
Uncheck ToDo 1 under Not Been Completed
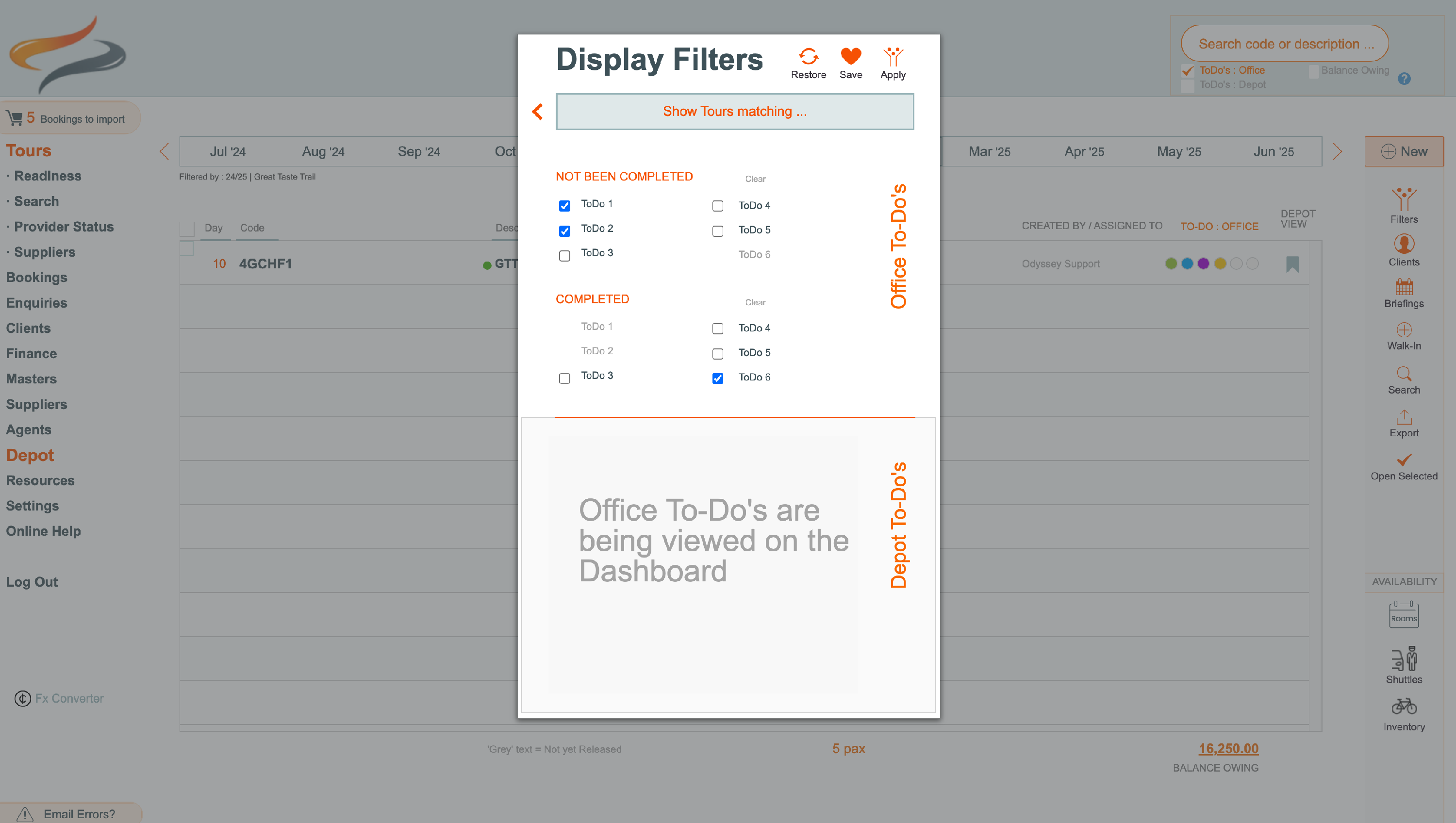(x=564, y=206)
